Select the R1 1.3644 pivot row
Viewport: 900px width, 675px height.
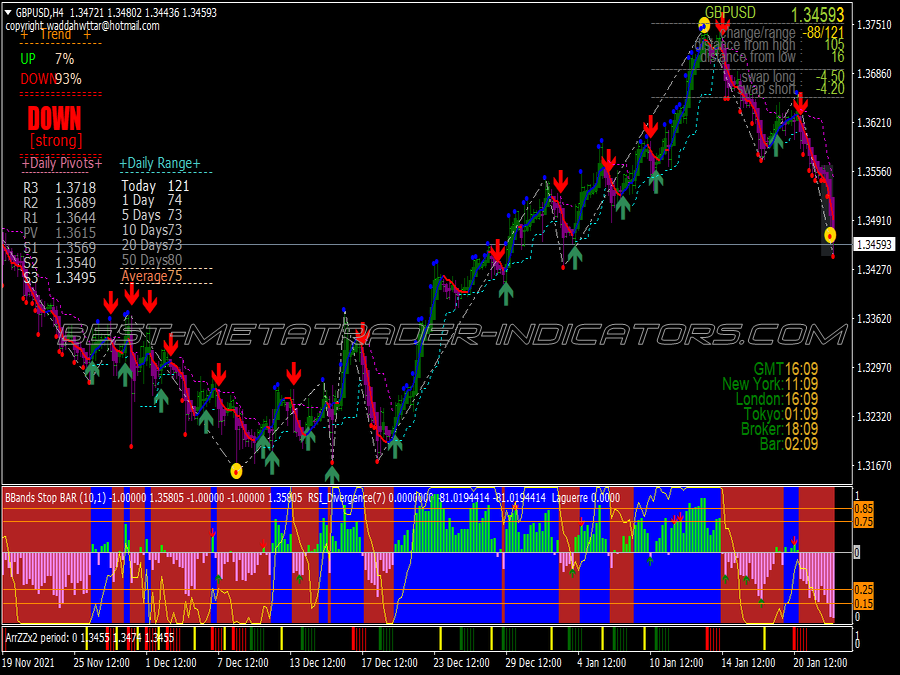[60, 218]
